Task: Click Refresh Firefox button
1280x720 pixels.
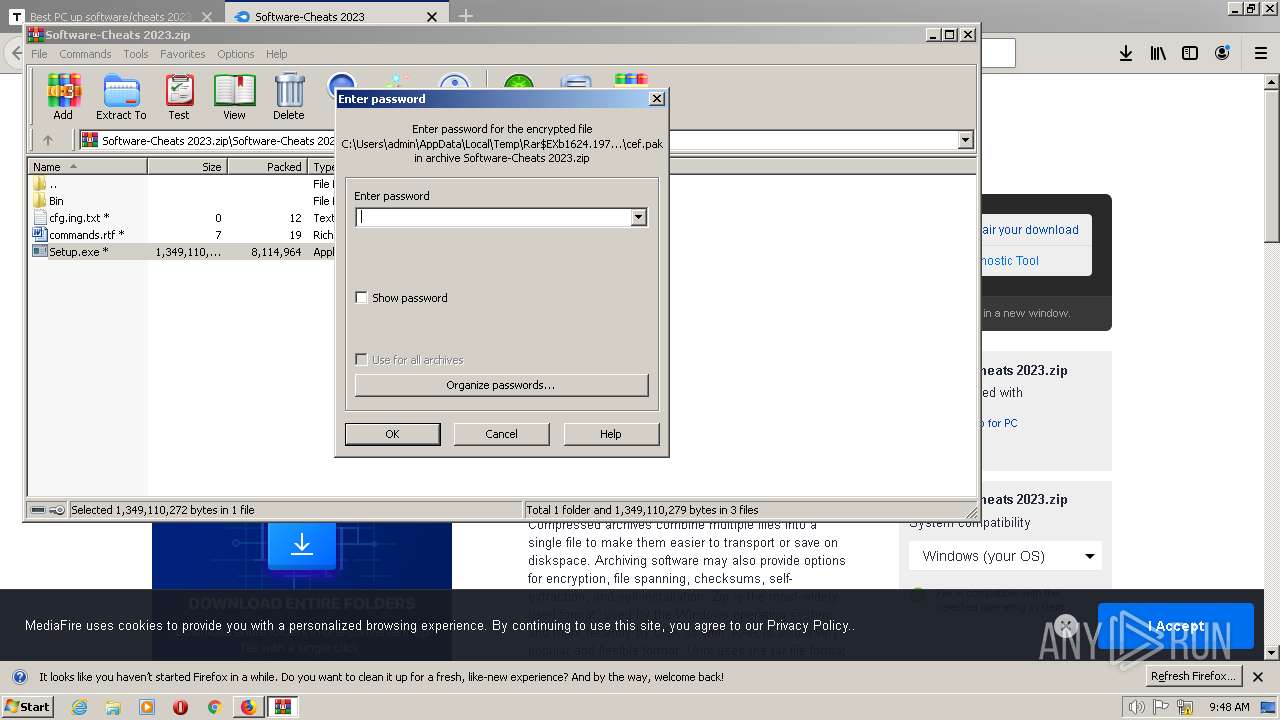Action: click(x=1192, y=677)
